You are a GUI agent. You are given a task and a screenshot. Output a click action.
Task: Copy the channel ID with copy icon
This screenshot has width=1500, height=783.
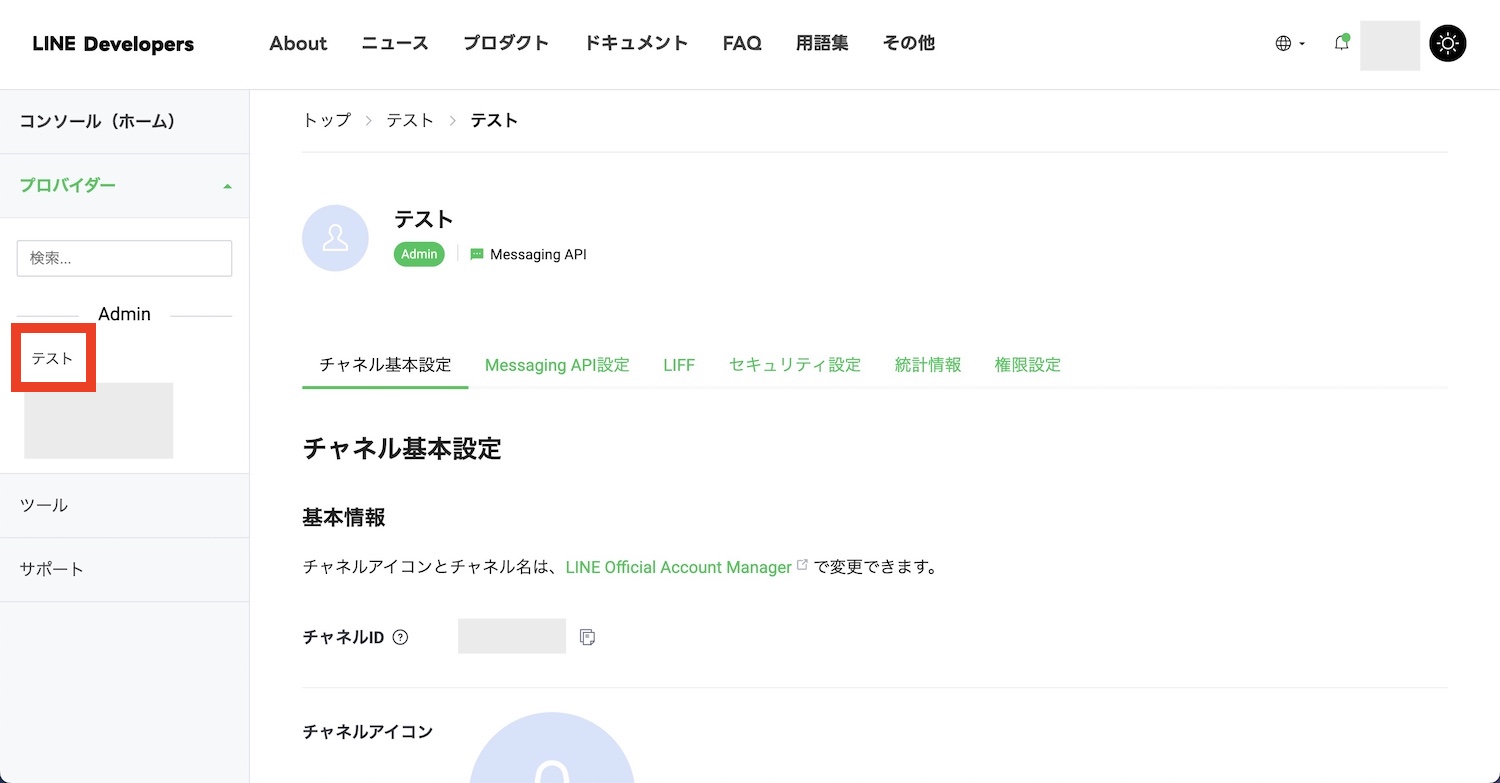(x=588, y=637)
